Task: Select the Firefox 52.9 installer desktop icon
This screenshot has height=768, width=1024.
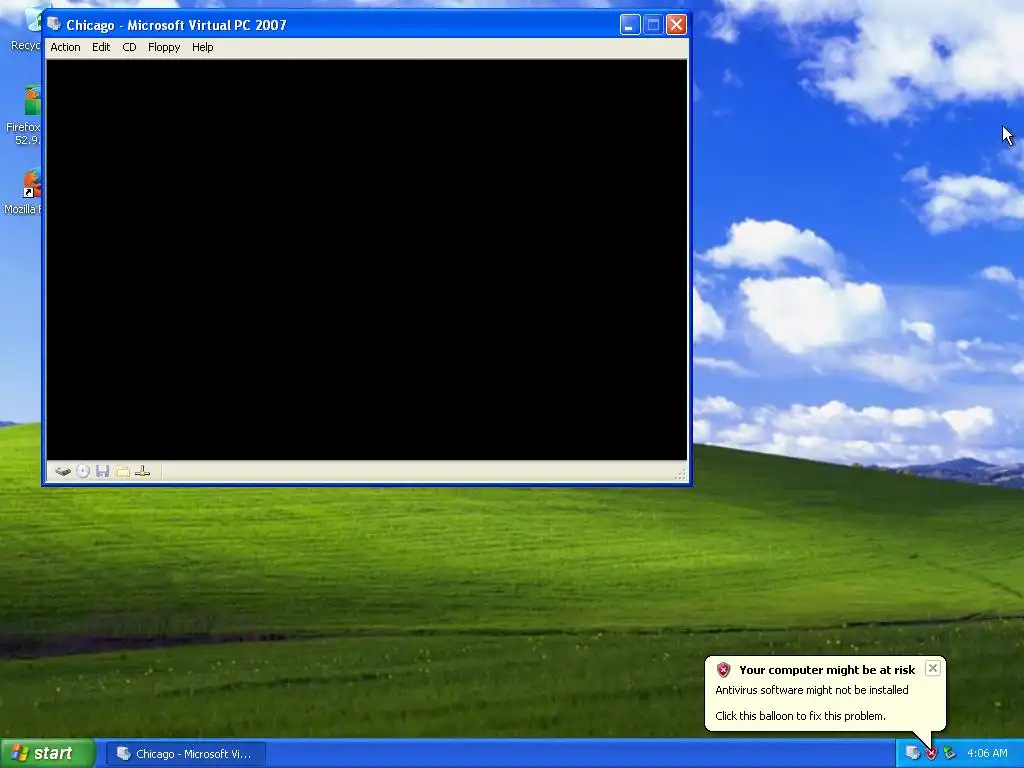Action: coord(26,115)
